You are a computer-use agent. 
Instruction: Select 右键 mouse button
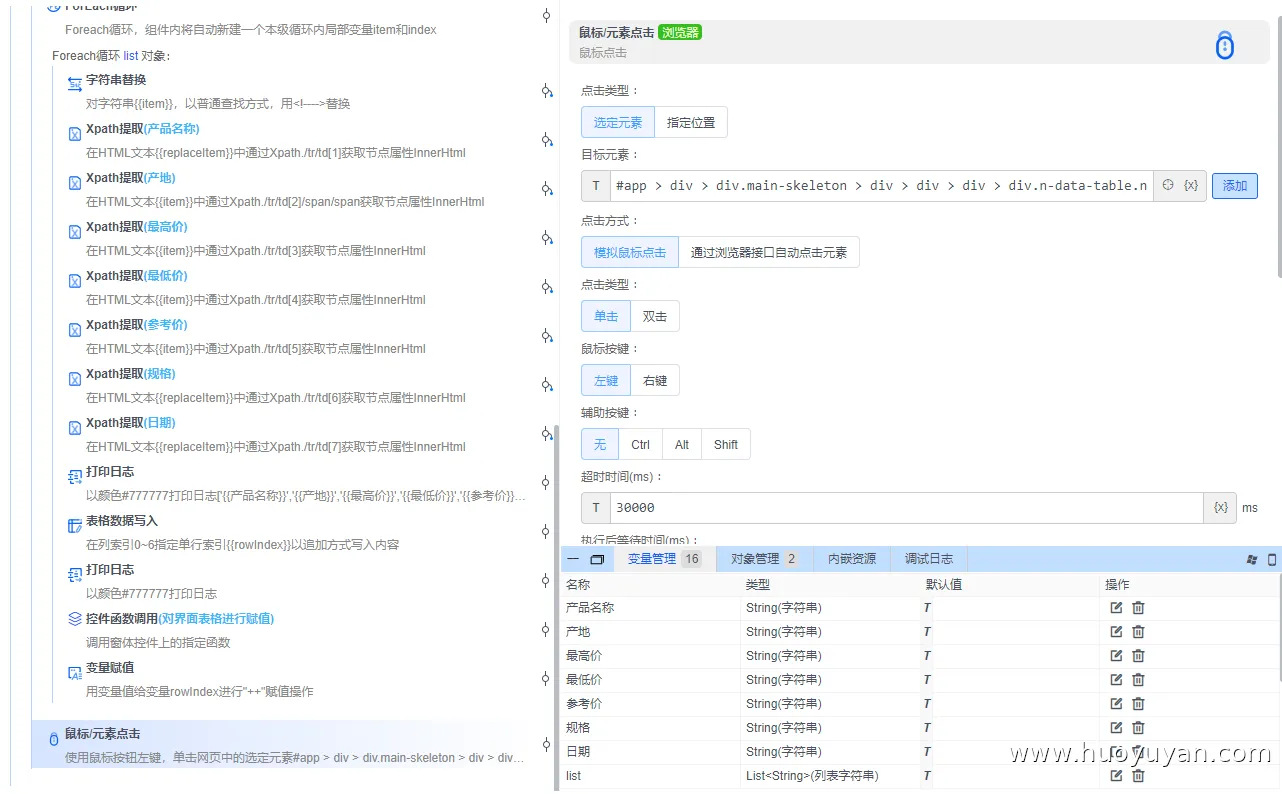point(655,381)
